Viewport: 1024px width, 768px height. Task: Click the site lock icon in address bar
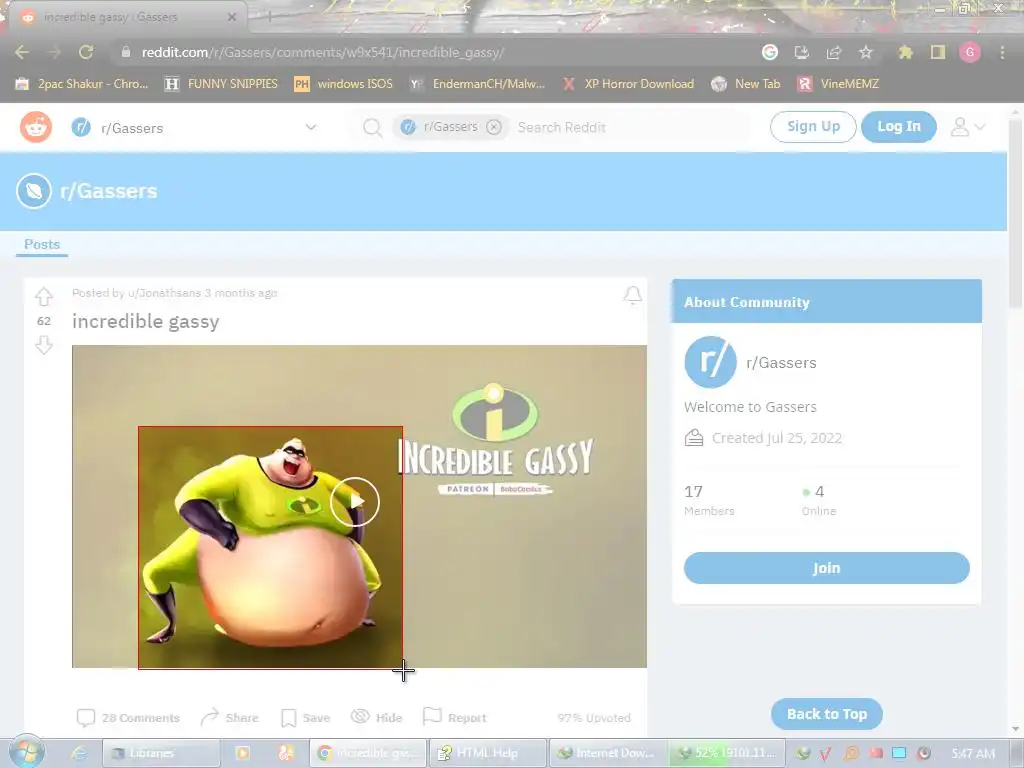coord(126,52)
